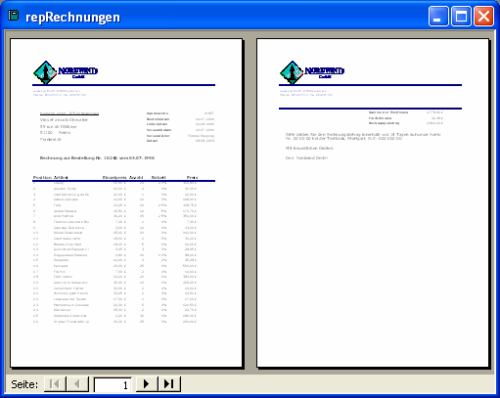Advance to the next page arrow
The width and height of the screenshot is (500, 398).
coord(147,384)
